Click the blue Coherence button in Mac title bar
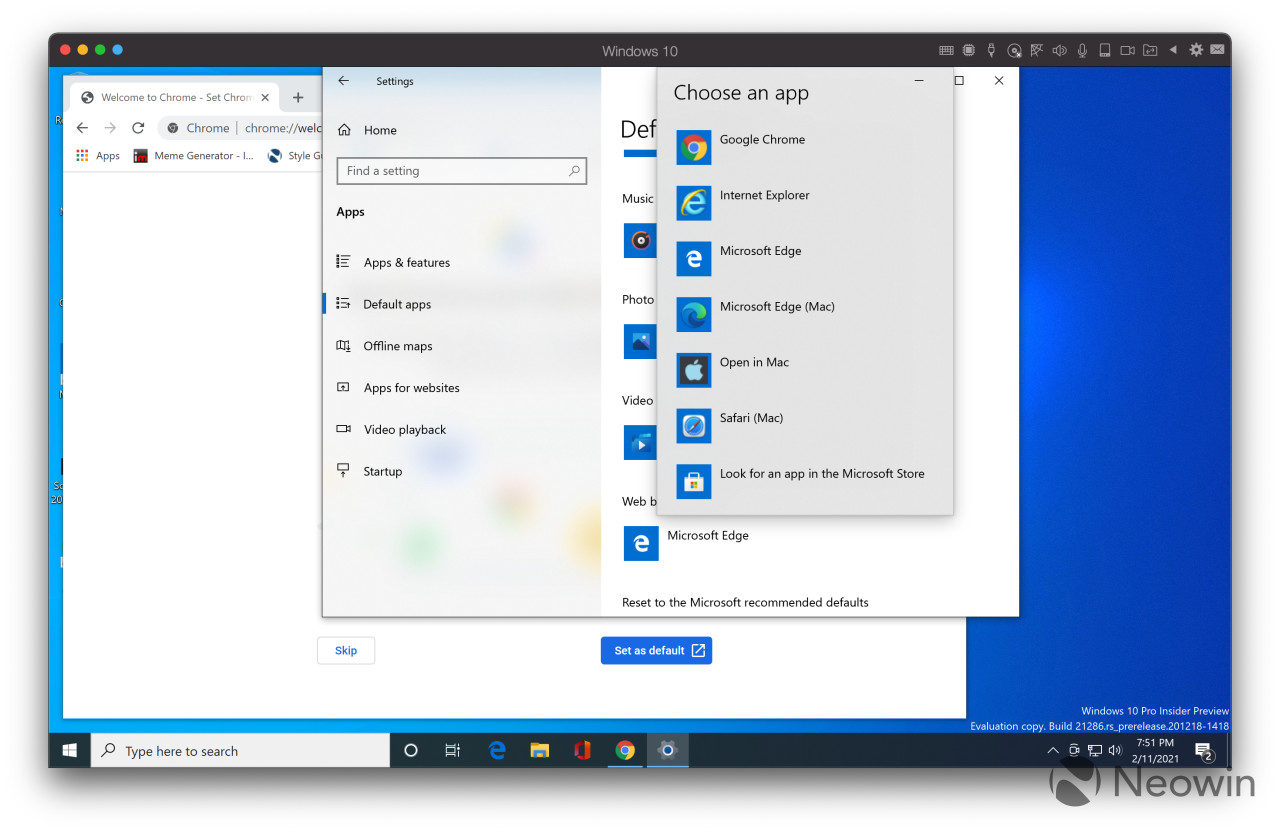Image resolution: width=1280 pixels, height=832 pixels. click(118, 50)
